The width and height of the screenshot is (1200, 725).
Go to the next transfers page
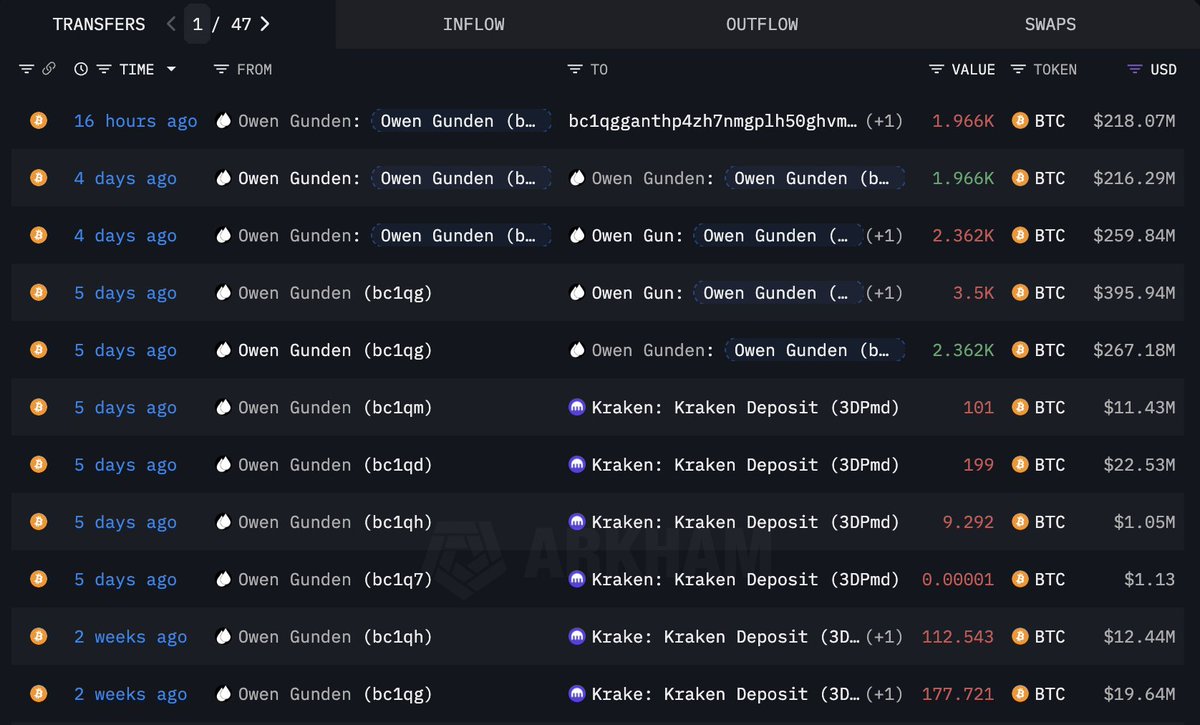point(264,24)
